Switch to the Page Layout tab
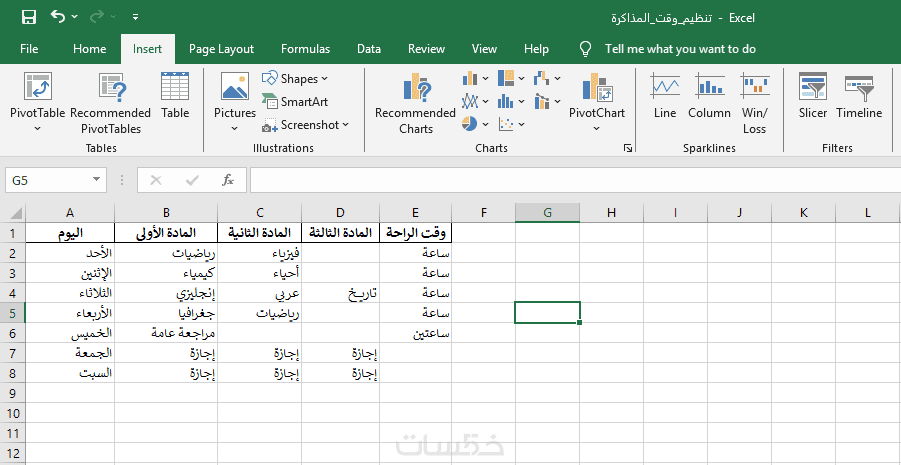The image size is (901, 465). pos(221,48)
